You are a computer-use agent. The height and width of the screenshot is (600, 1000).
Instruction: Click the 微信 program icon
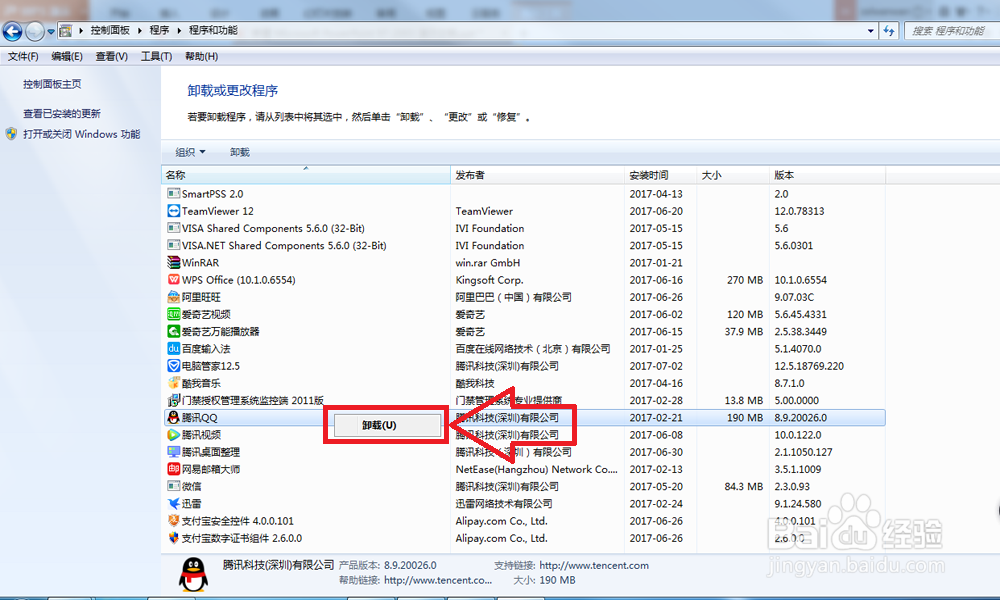tap(173, 487)
